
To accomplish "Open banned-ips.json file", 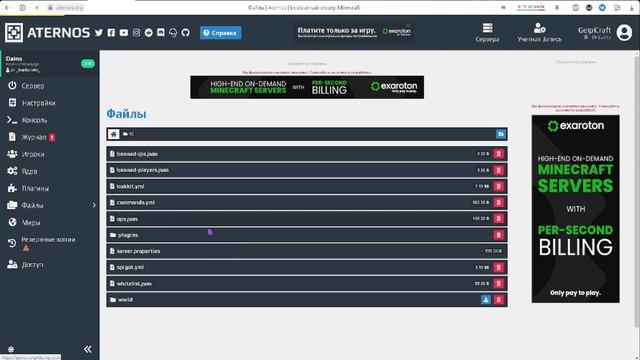I will (x=137, y=154).
